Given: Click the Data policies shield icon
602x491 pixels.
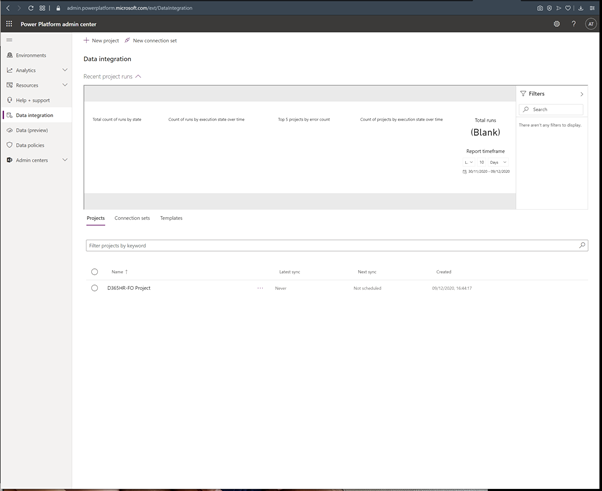Looking at the screenshot, I should click(x=10, y=145).
